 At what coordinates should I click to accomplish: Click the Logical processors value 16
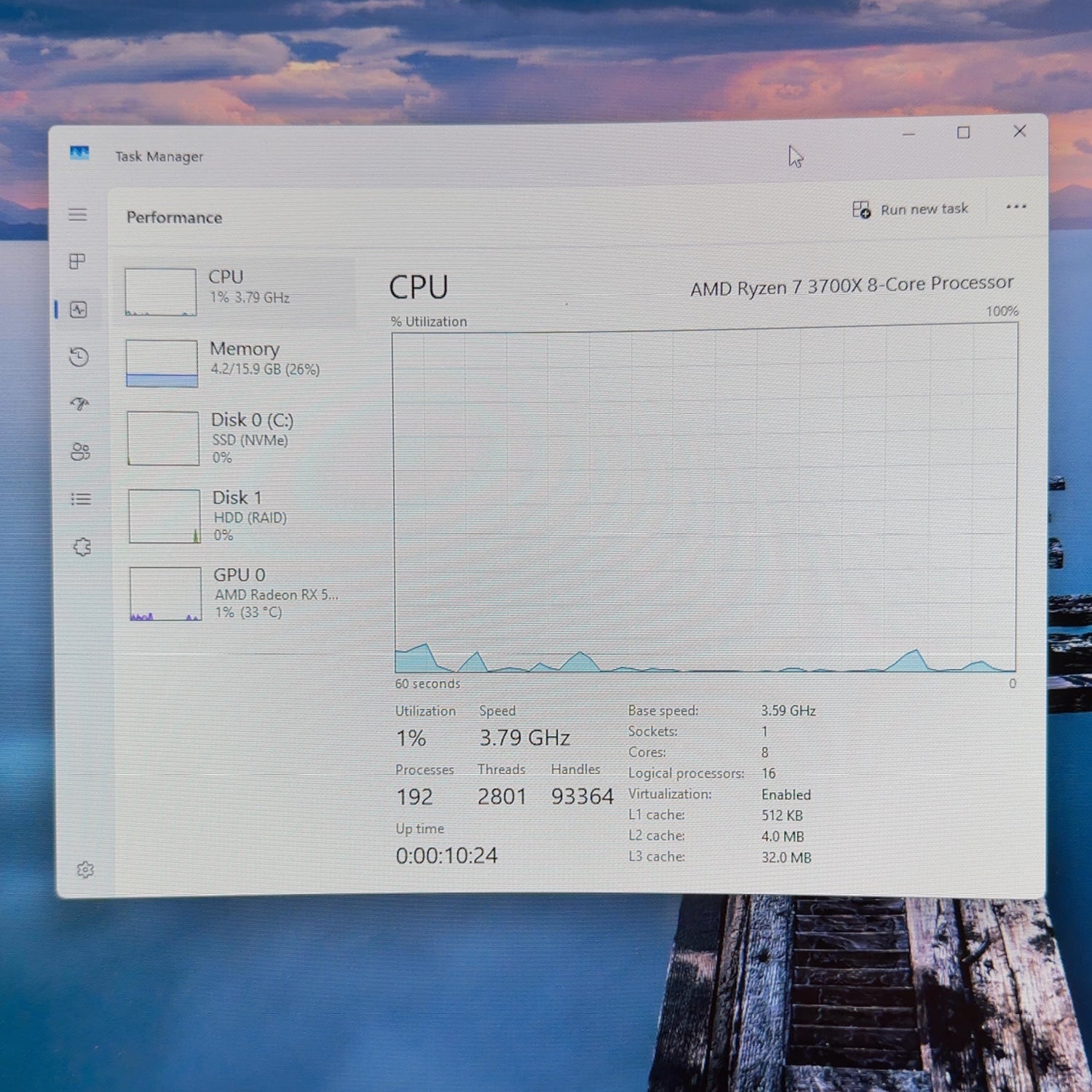point(769,773)
